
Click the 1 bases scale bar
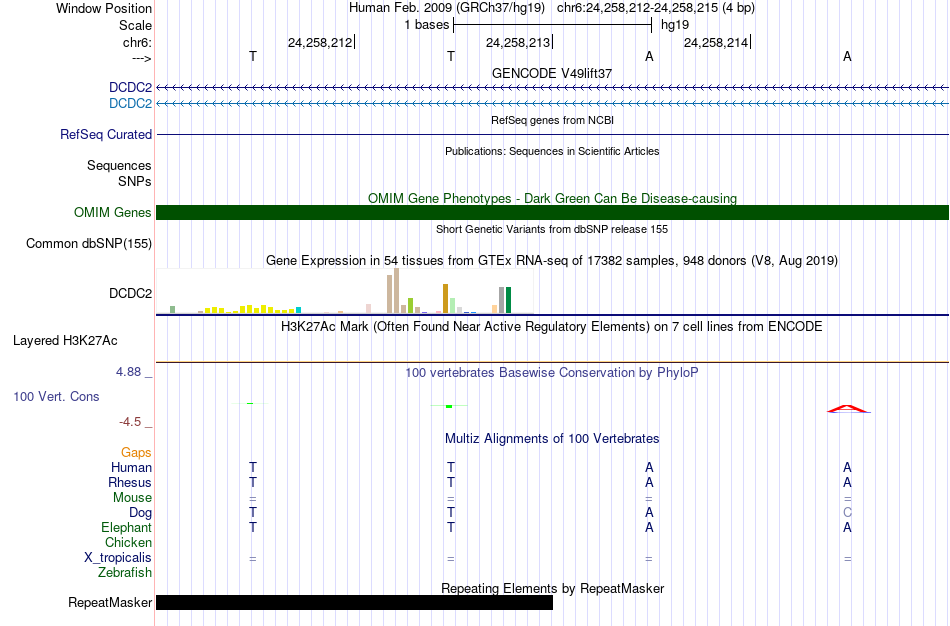(553, 25)
